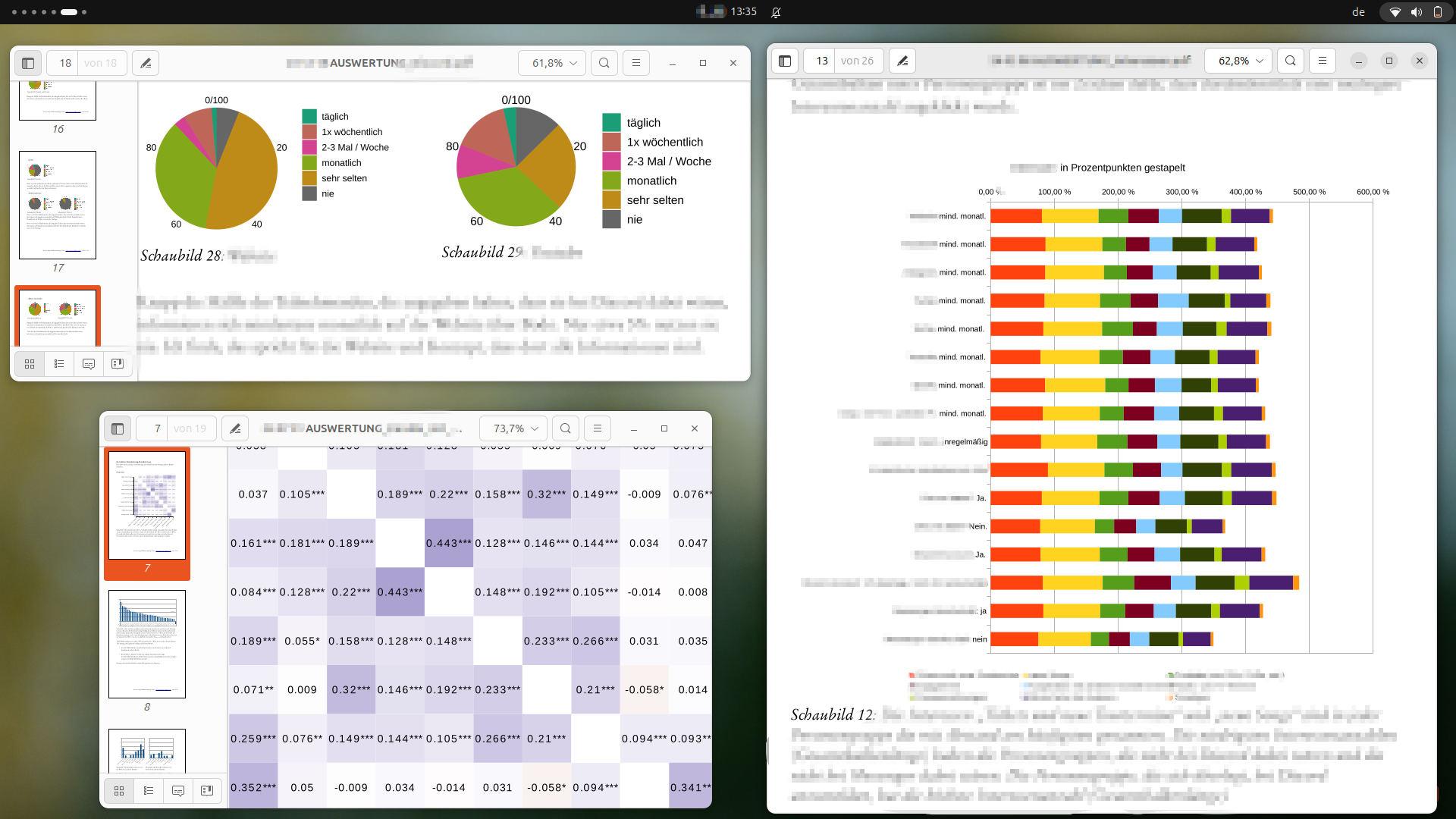
Task: Expand the 61,8% zoom dropdown
Action: [552, 63]
